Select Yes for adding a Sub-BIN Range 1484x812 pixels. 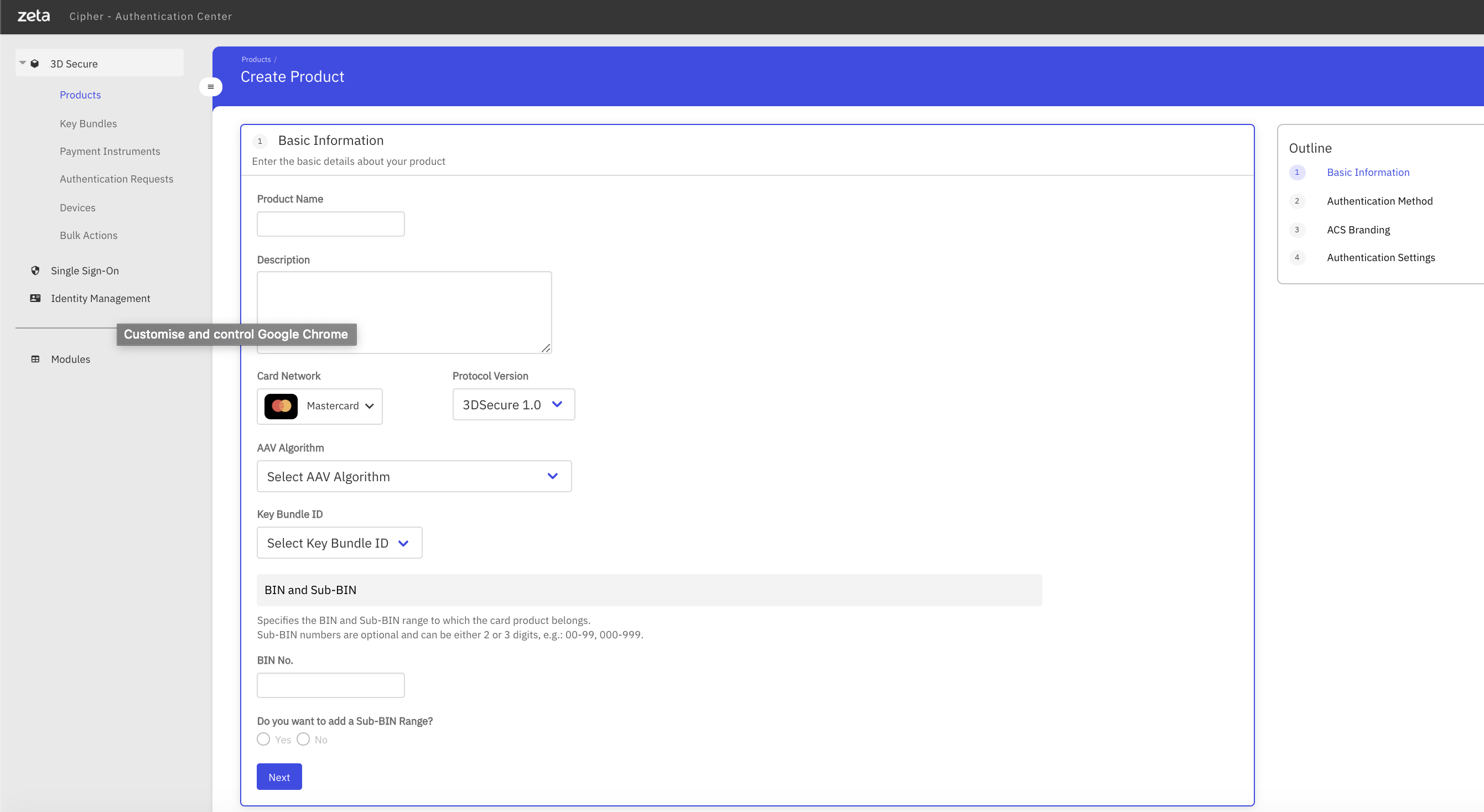coord(263,740)
